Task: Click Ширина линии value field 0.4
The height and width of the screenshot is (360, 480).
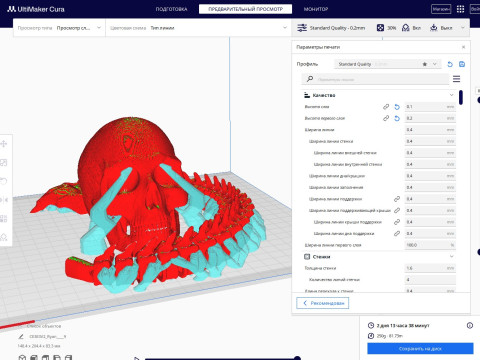Action: click(430, 130)
